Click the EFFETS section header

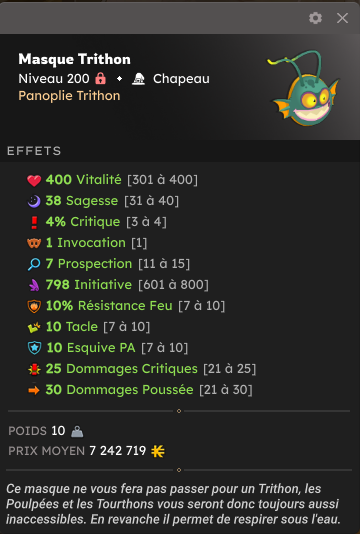click(x=34, y=151)
